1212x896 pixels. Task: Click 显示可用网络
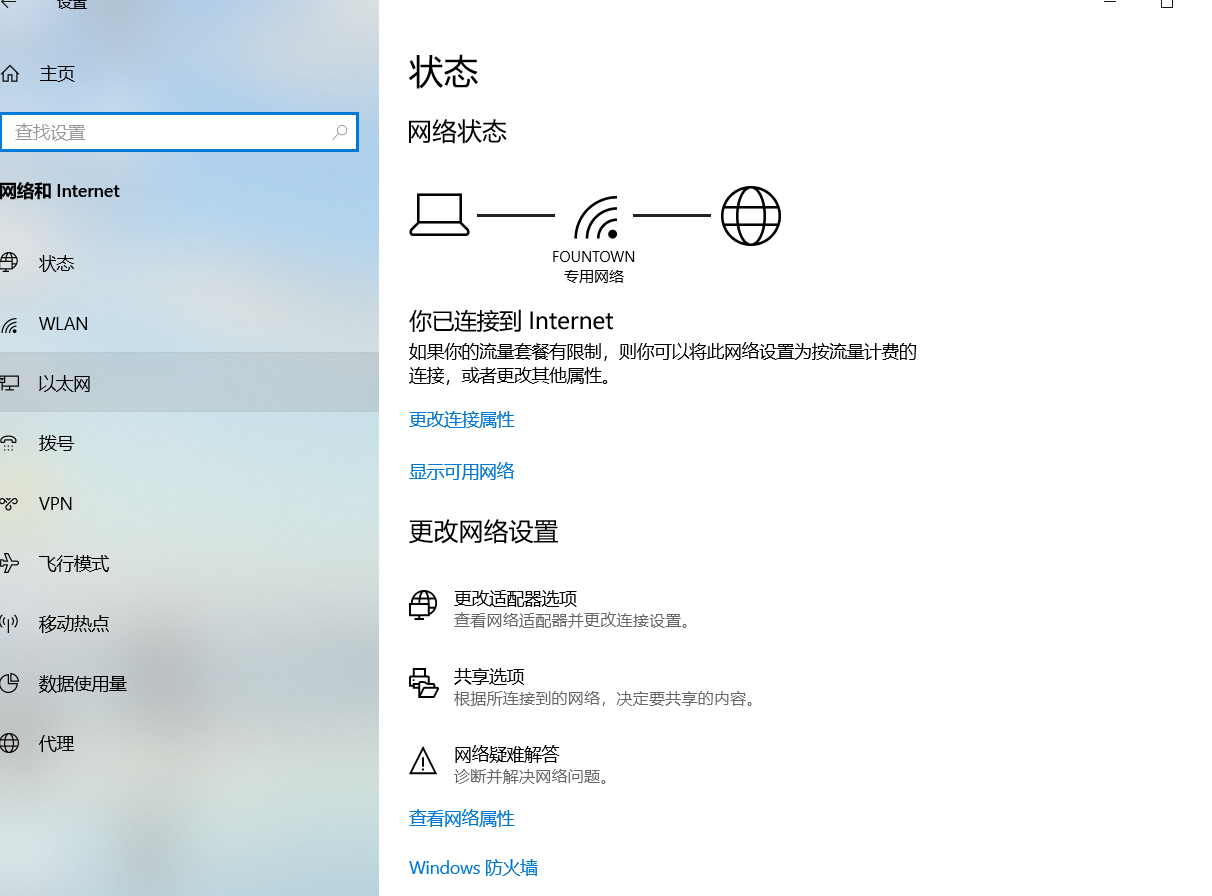461,471
